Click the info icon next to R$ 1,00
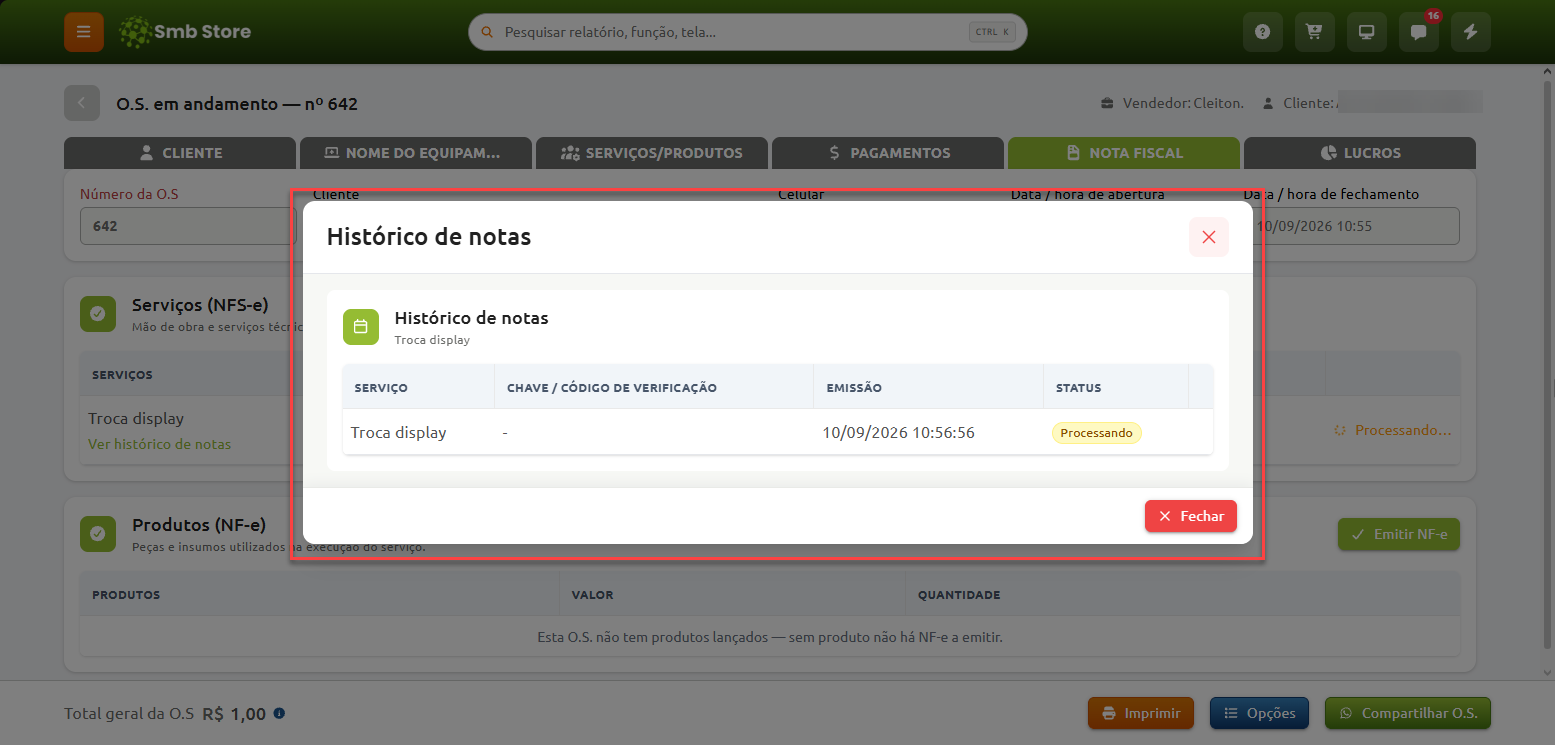 point(279,714)
